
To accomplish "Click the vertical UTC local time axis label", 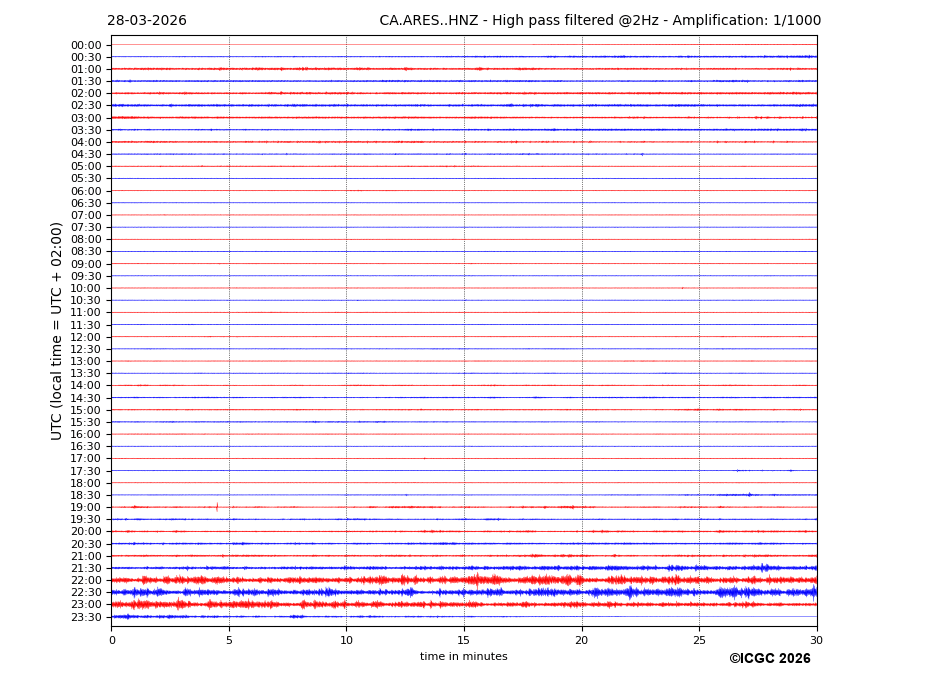I will pos(57,330).
